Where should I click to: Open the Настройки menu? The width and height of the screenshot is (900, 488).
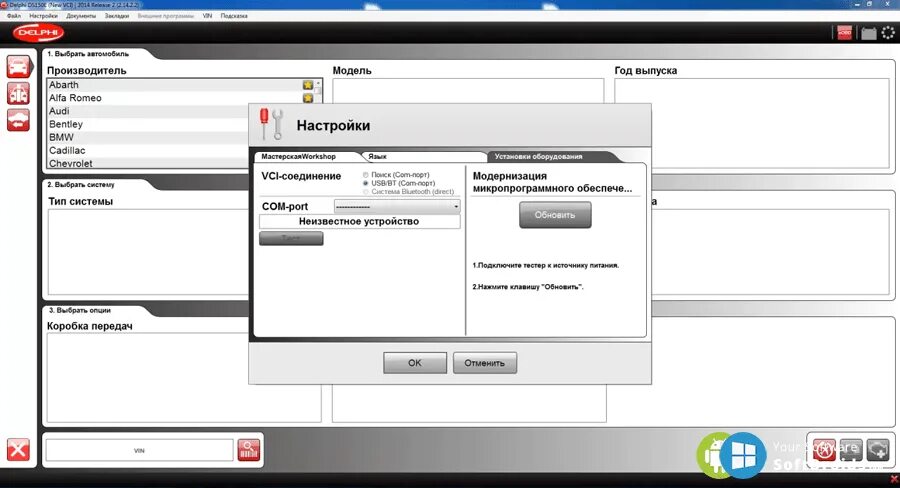point(43,16)
